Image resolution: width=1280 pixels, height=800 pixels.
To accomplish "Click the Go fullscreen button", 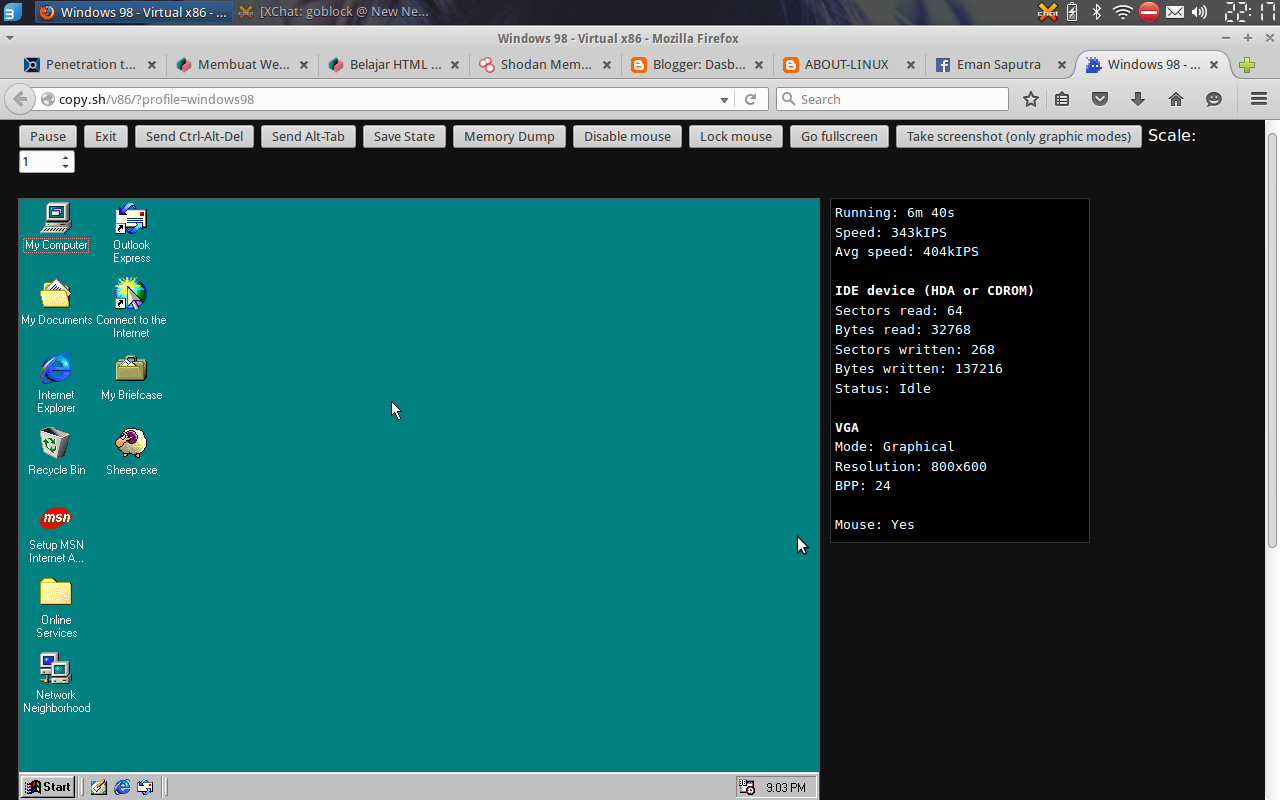I will [x=839, y=136].
